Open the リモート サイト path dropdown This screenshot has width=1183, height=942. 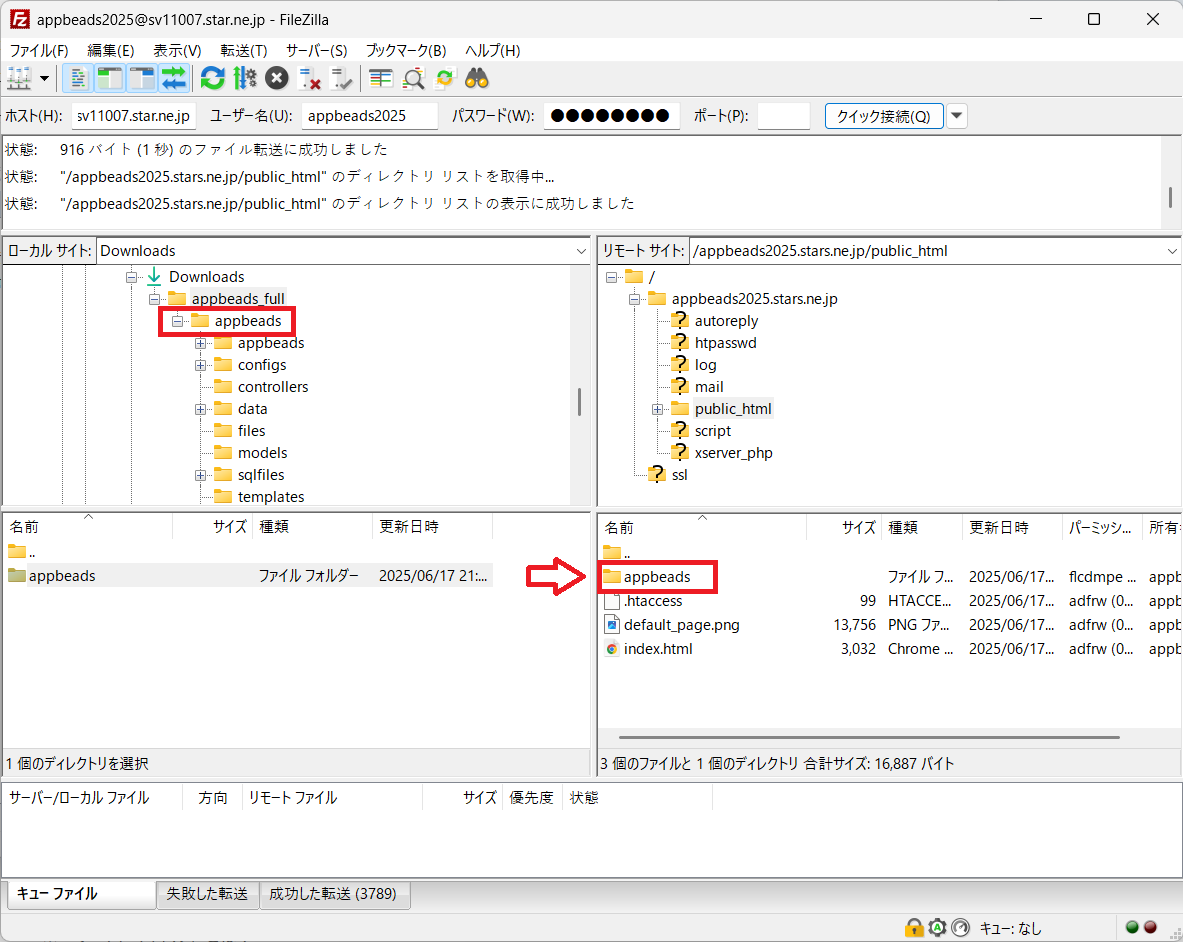1172,251
